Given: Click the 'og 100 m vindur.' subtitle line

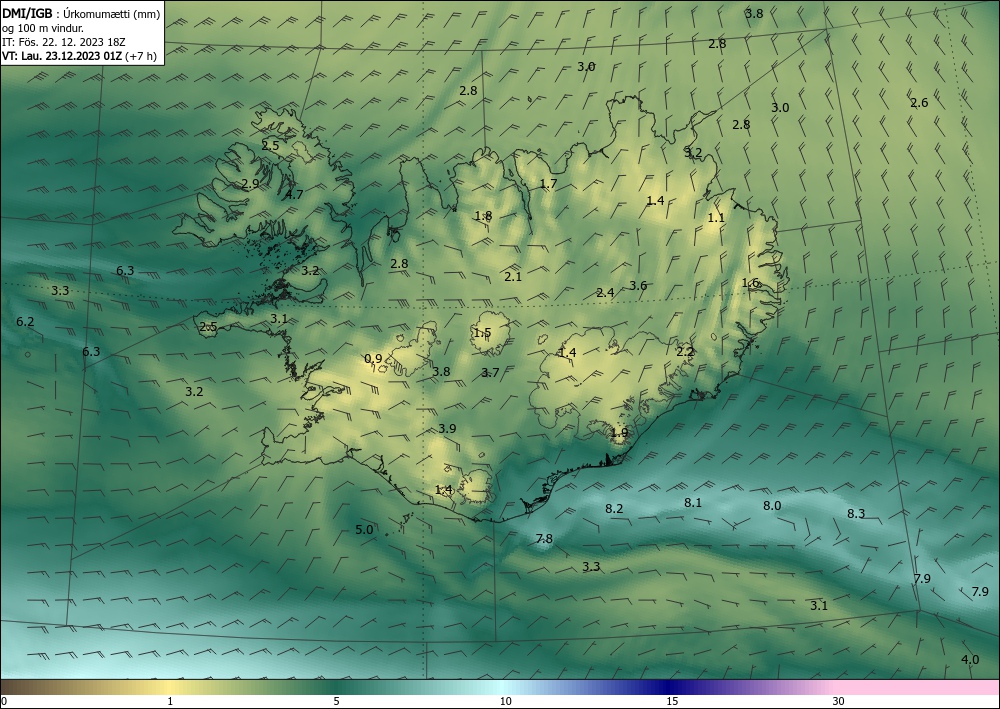Looking at the screenshot, I should coord(43,28).
